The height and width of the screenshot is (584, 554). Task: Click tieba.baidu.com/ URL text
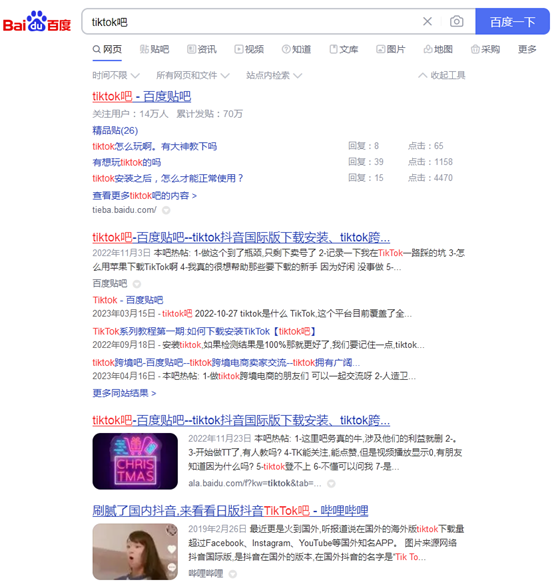(124, 210)
